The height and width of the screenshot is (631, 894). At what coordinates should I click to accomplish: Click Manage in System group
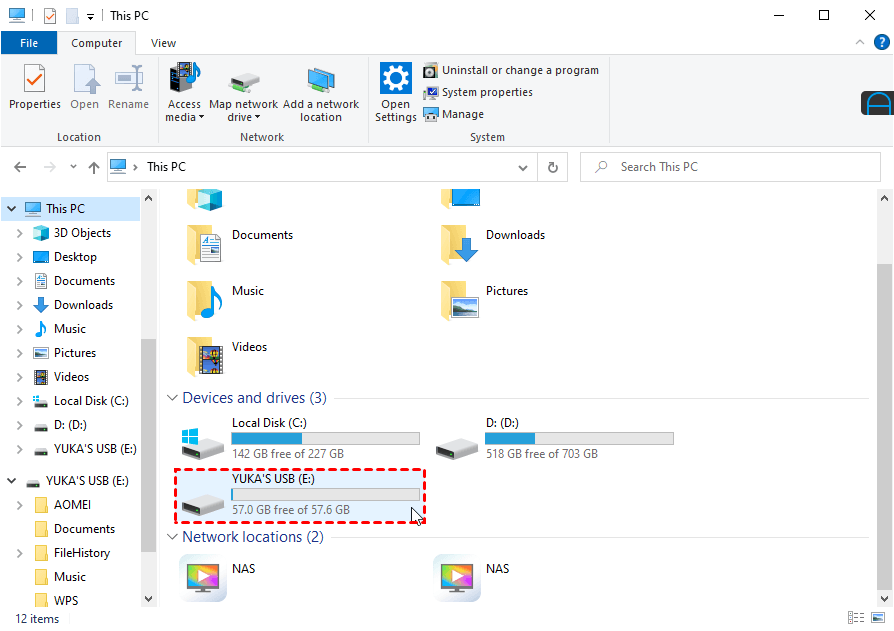pos(453,114)
